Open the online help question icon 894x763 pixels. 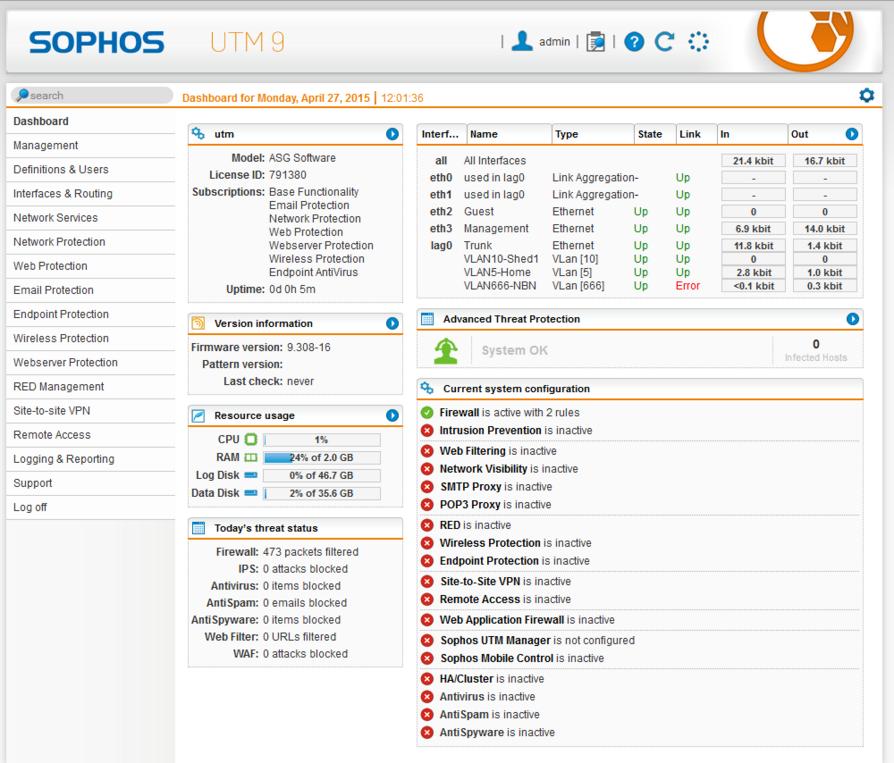(634, 42)
